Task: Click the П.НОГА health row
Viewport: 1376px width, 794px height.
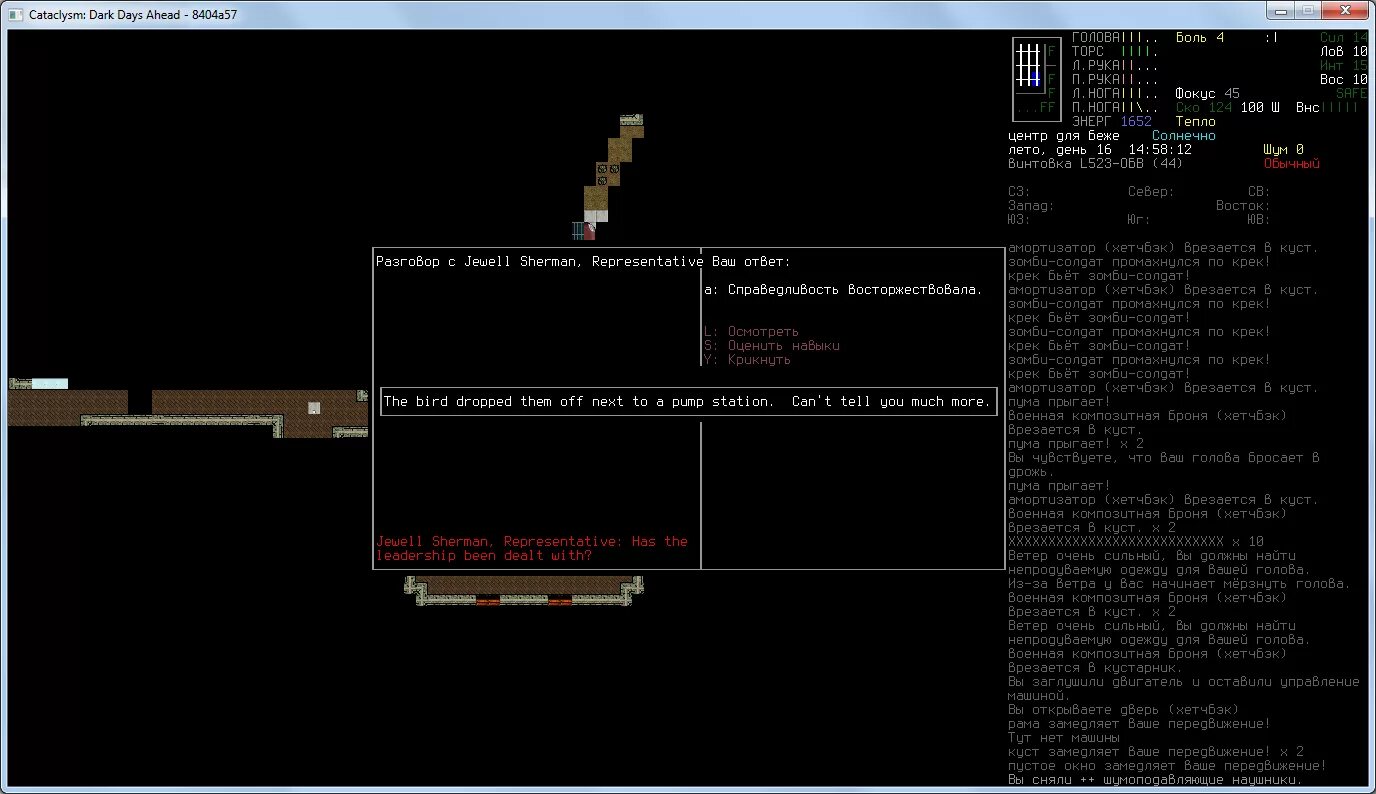Action: click(1116, 108)
